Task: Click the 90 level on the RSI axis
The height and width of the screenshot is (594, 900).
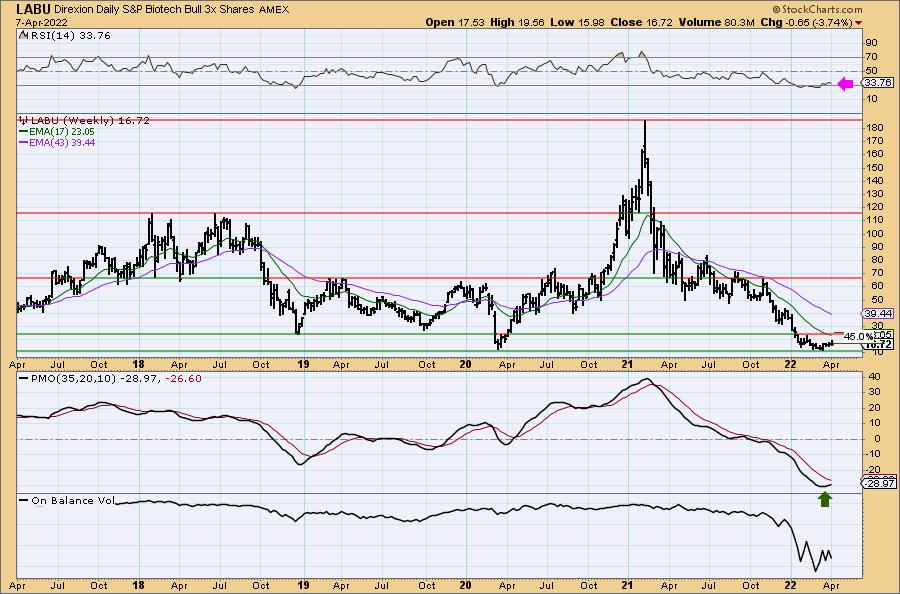Action: coord(871,43)
